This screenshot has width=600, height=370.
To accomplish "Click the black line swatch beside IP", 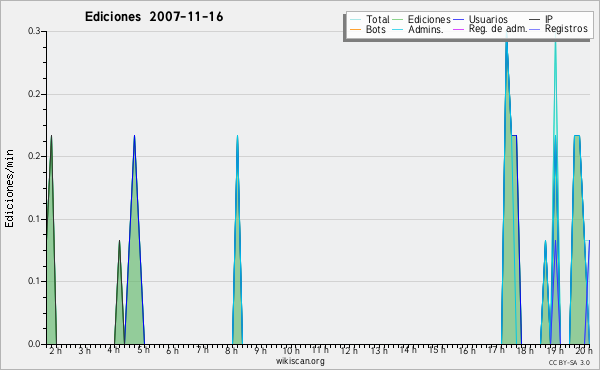I will click(535, 19).
